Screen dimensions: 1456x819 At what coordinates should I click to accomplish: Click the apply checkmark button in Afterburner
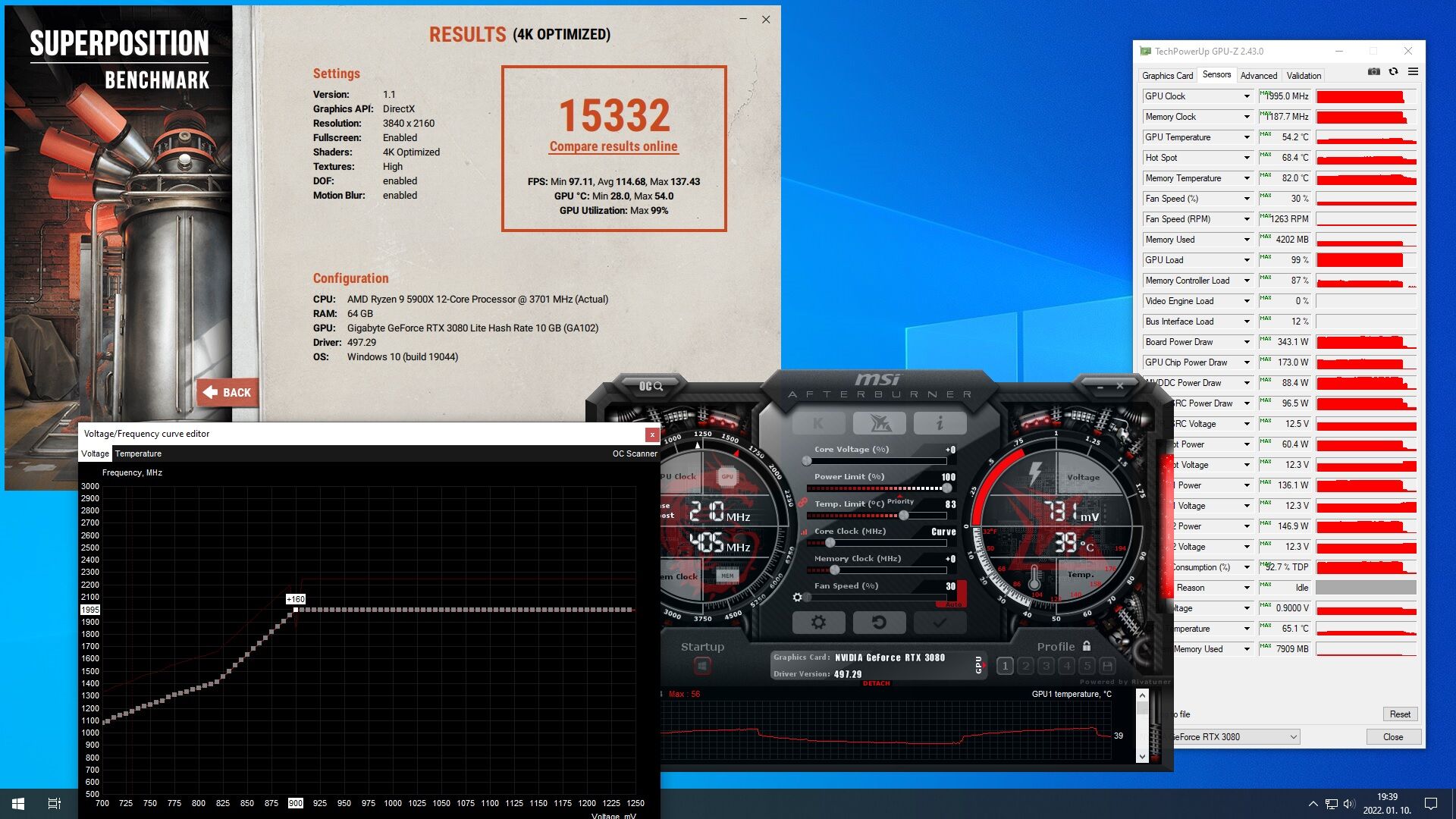(x=940, y=623)
